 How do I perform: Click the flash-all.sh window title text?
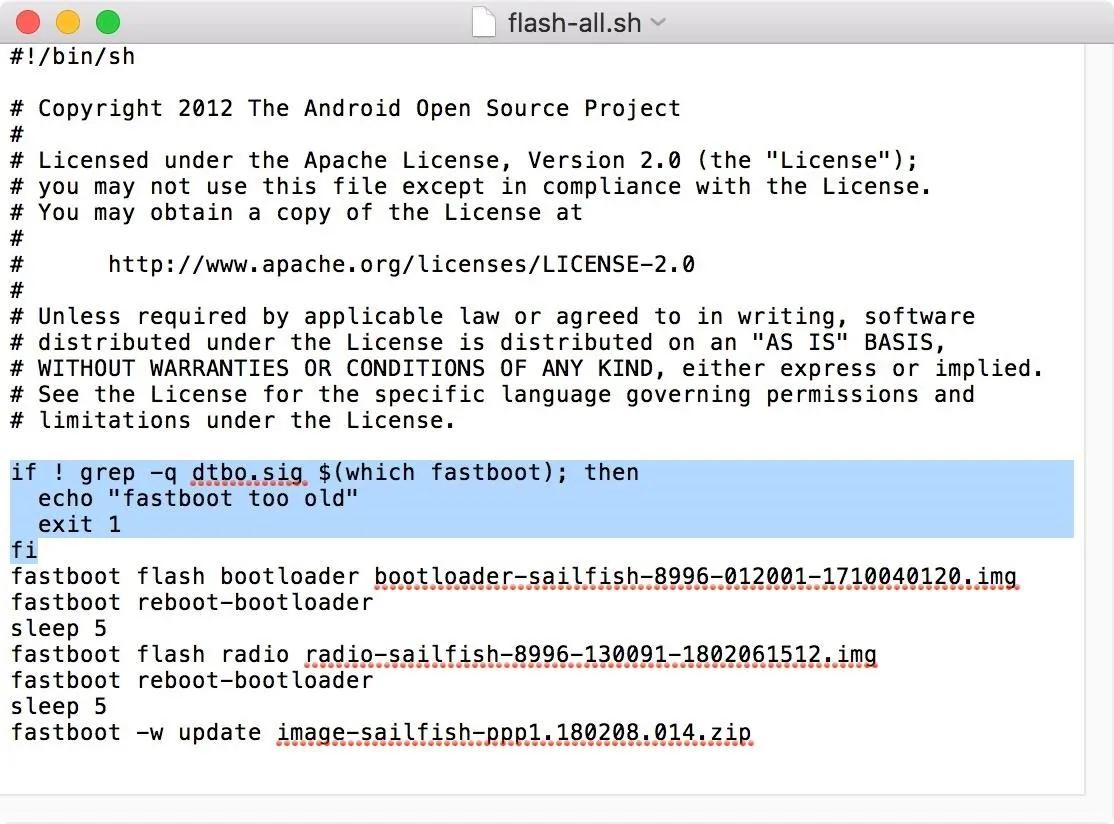click(x=574, y=23)
